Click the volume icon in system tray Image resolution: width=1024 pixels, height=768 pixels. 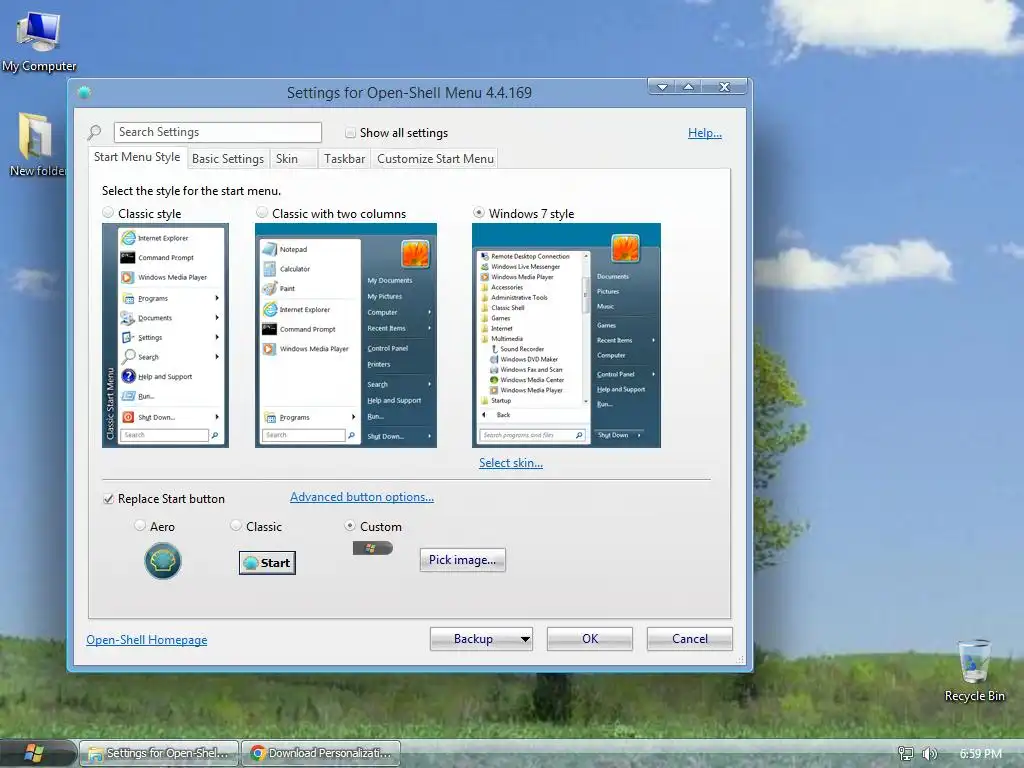coord(929,754)
